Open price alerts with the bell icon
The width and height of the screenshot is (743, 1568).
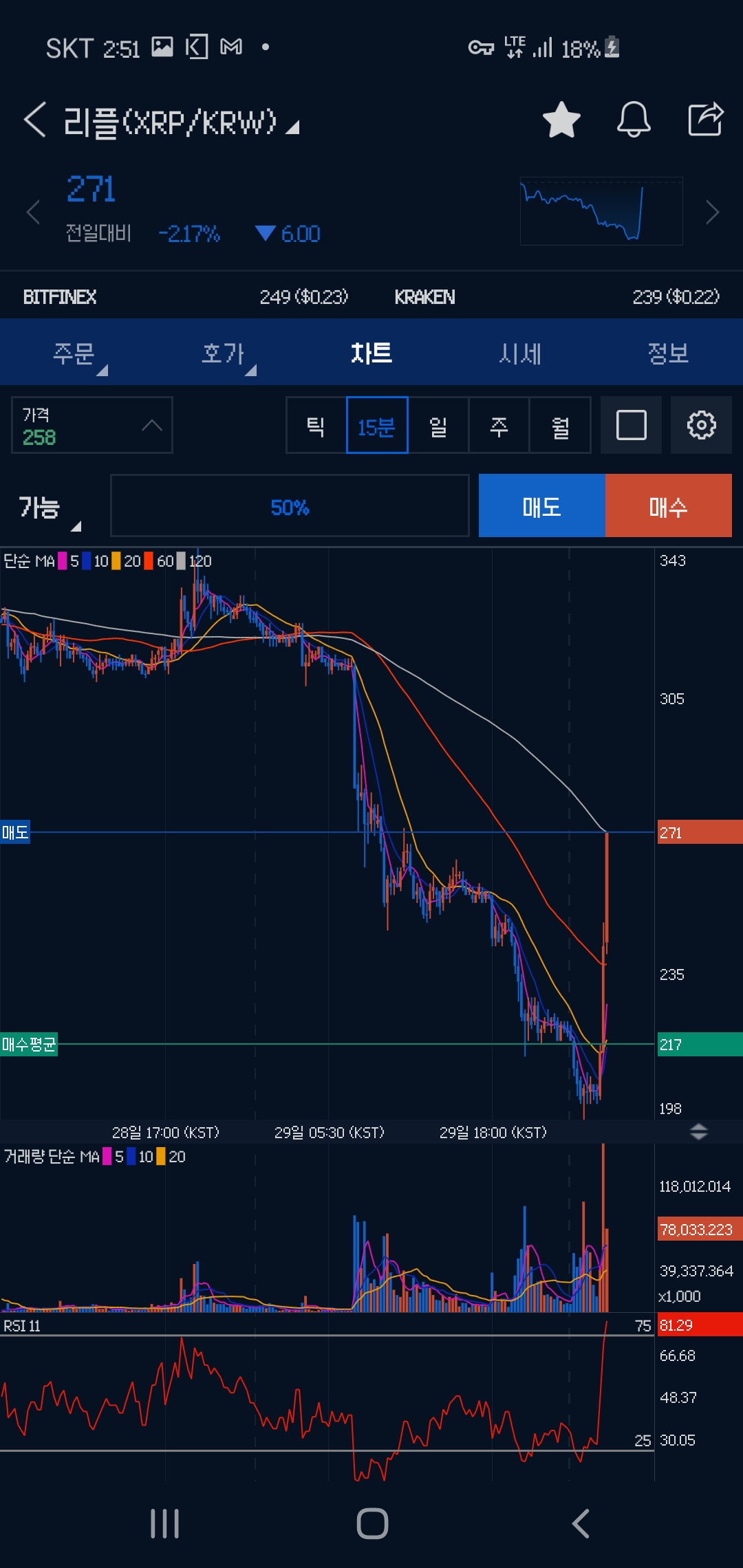(x=633, y=120)
